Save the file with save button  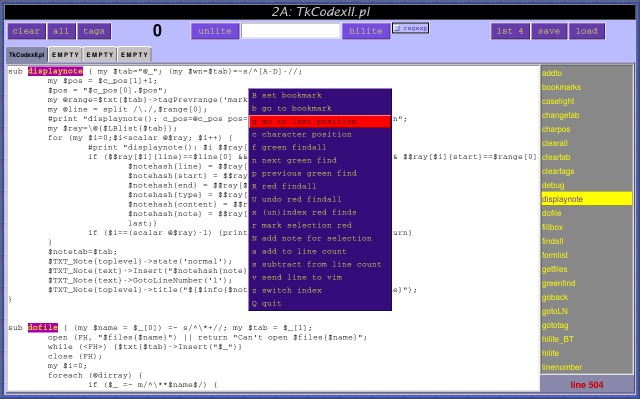pos(549,31)
